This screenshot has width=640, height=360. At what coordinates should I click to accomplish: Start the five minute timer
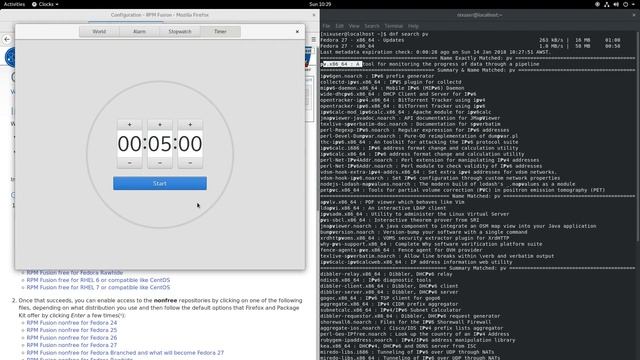click(160, 183)
